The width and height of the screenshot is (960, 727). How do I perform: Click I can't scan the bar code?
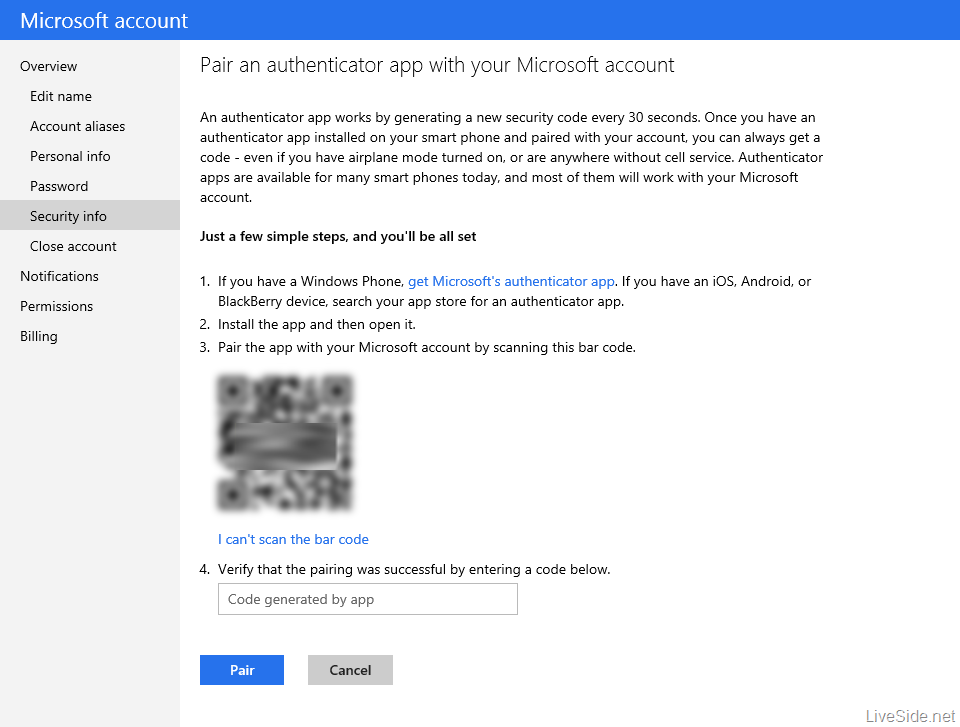293,539
